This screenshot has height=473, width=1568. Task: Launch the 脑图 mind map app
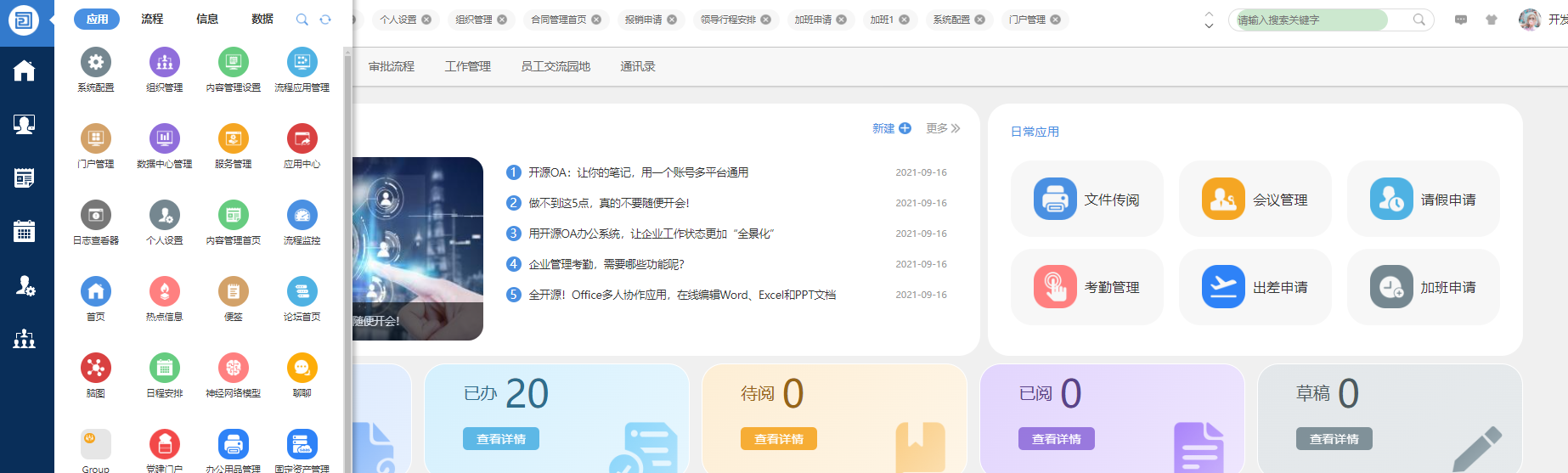point(96,369)
